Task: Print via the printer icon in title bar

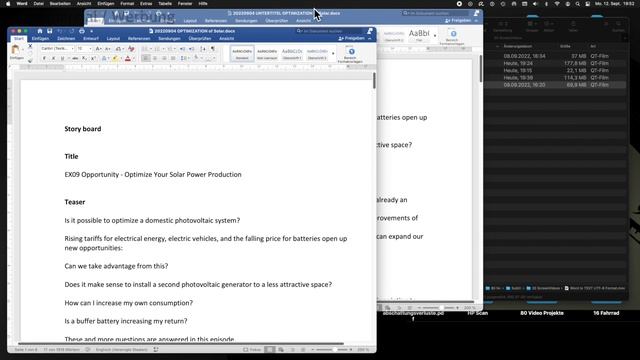Action: click(x=82, y=31)
